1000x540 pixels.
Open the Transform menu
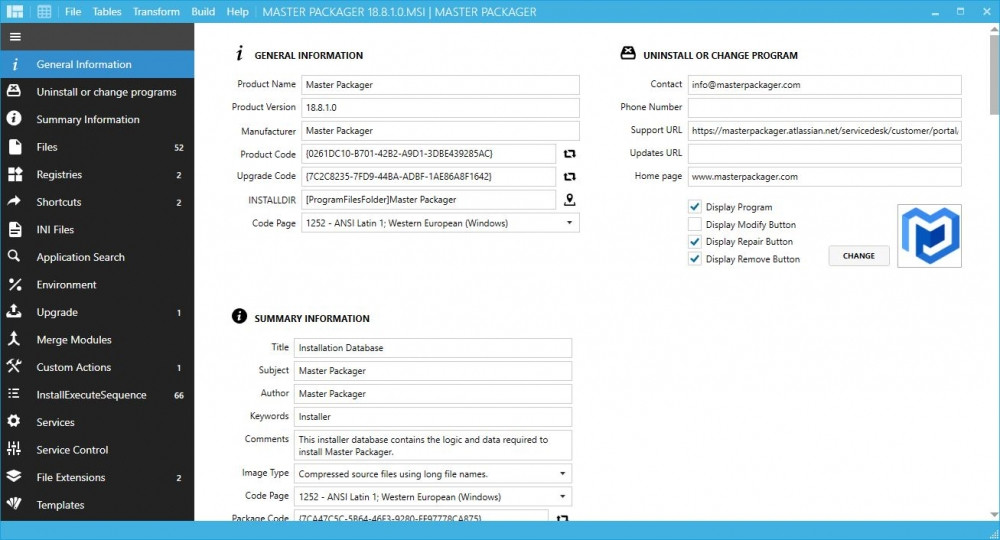[156, 11]
